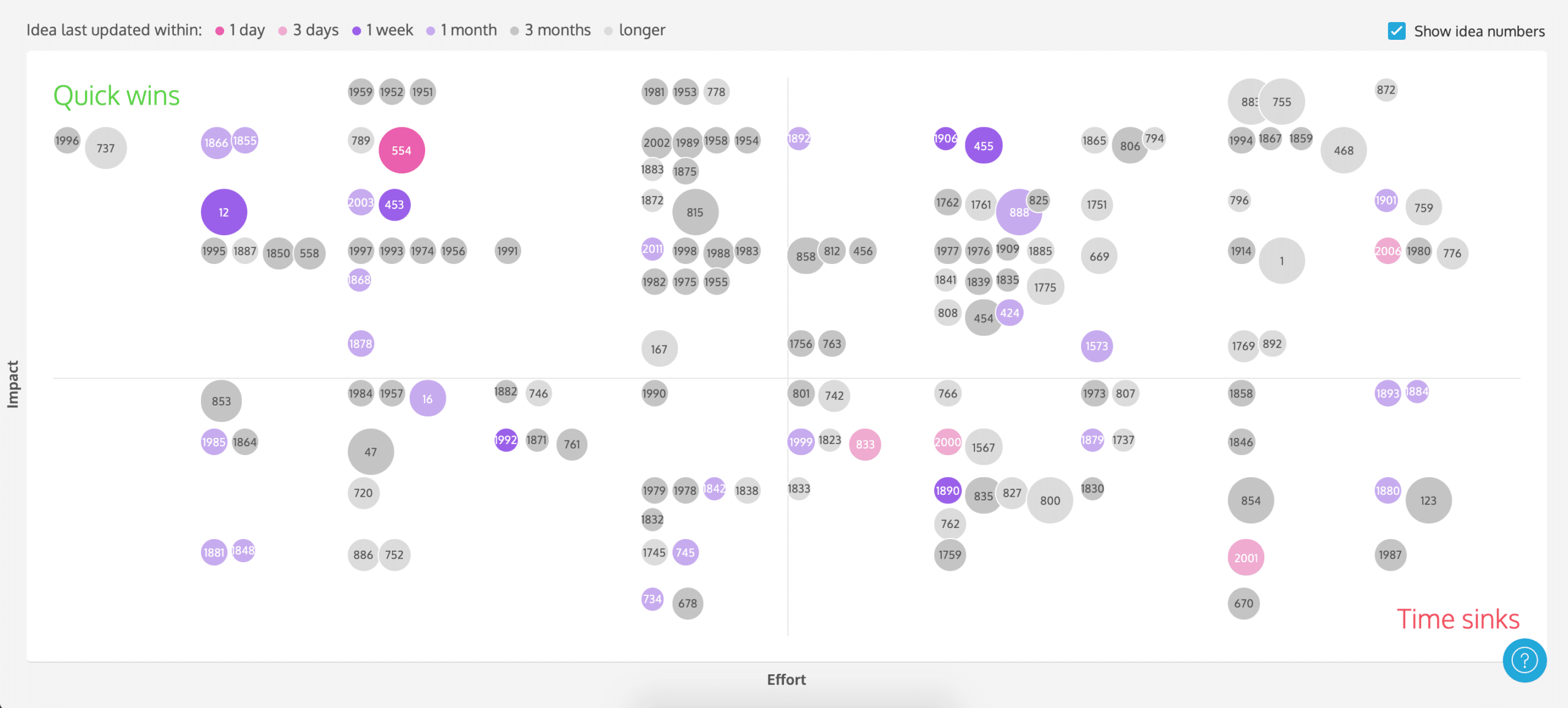Click idea number 453 bubble
This screenshot has height=708, width=1568.
[395, 205]
